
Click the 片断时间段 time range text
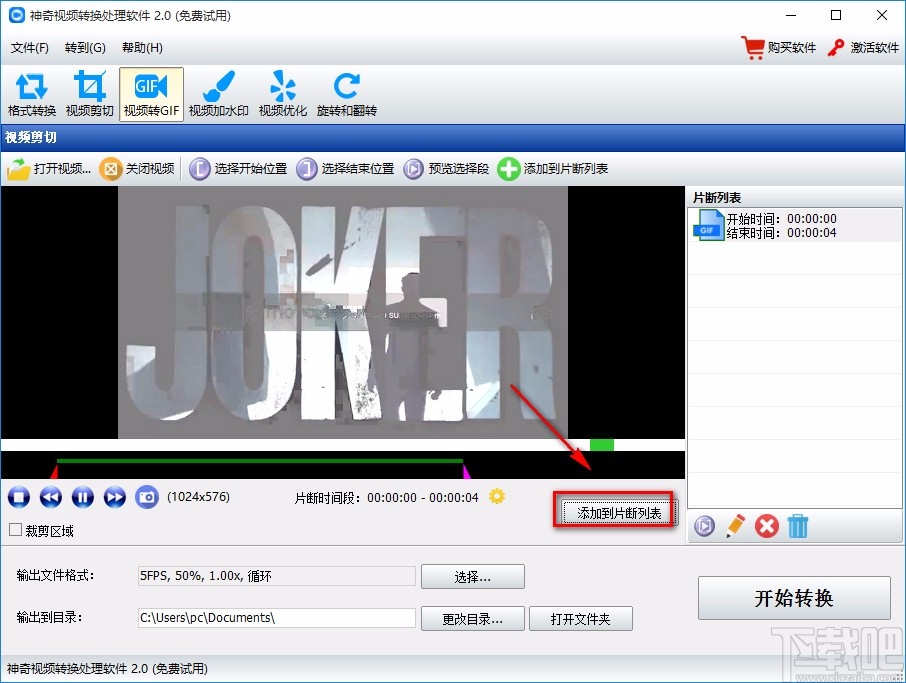click(x=386, y=498)
